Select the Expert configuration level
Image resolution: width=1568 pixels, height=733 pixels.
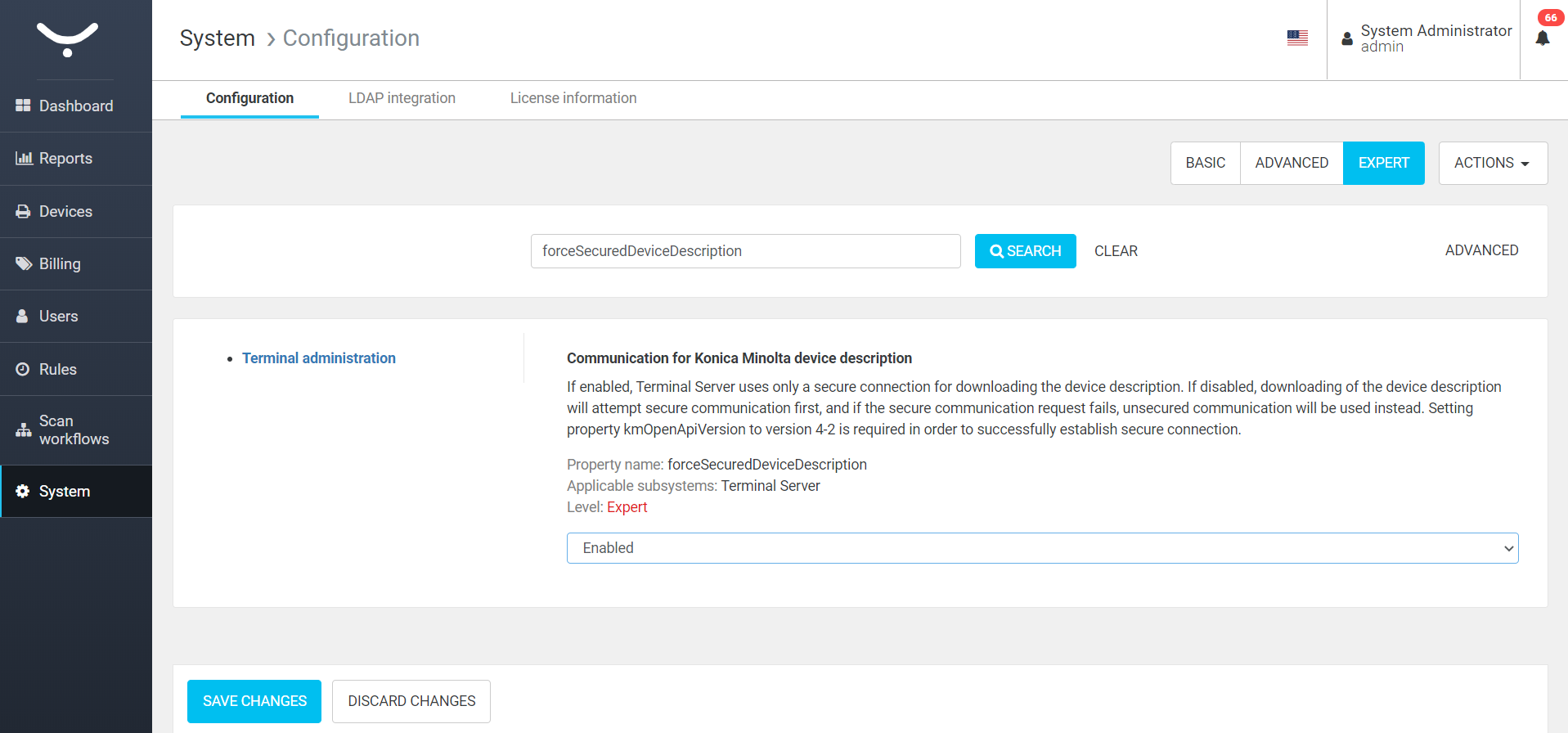pyautogui.click(x=1383, y=163)
